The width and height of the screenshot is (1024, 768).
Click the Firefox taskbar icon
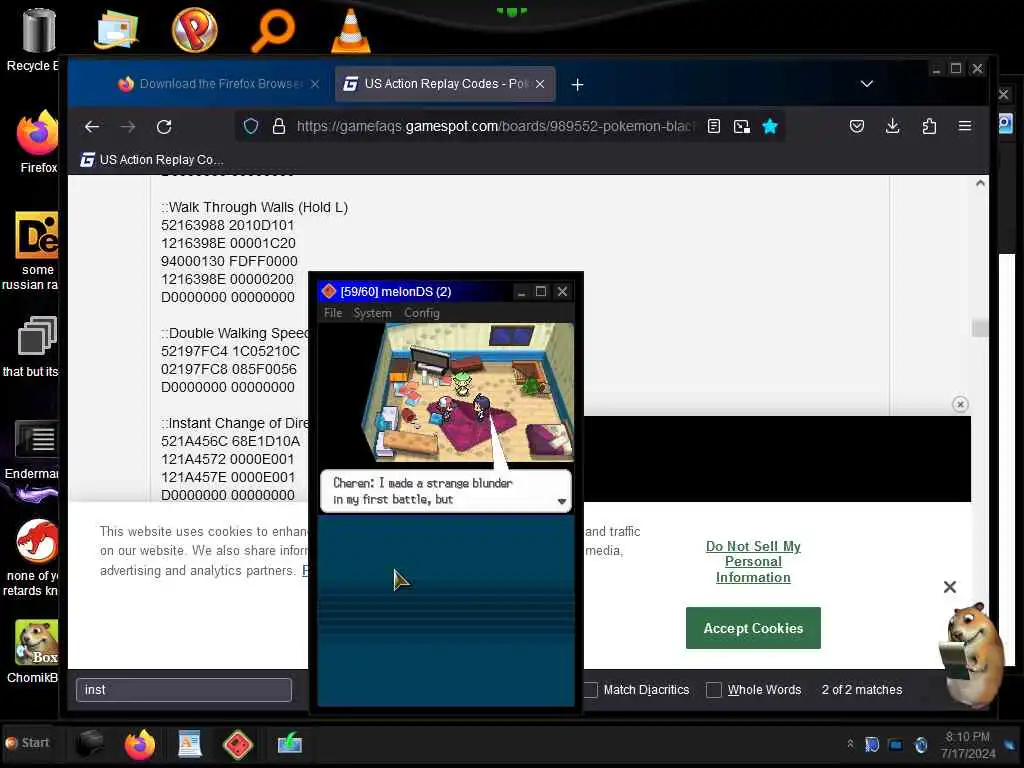(x=140, y=744)
